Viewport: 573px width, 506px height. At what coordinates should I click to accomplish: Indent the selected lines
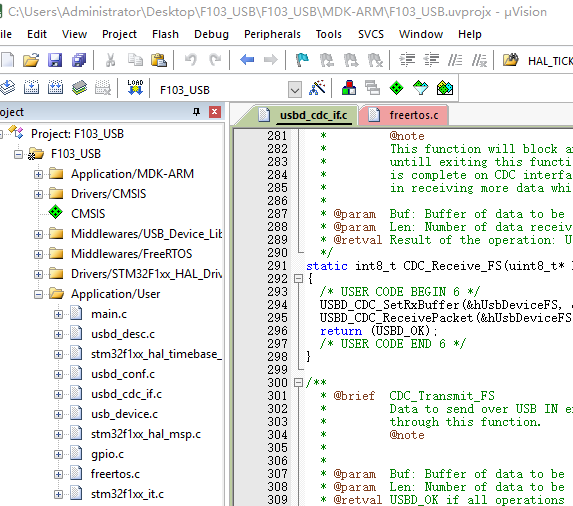[x=407, y=60]
